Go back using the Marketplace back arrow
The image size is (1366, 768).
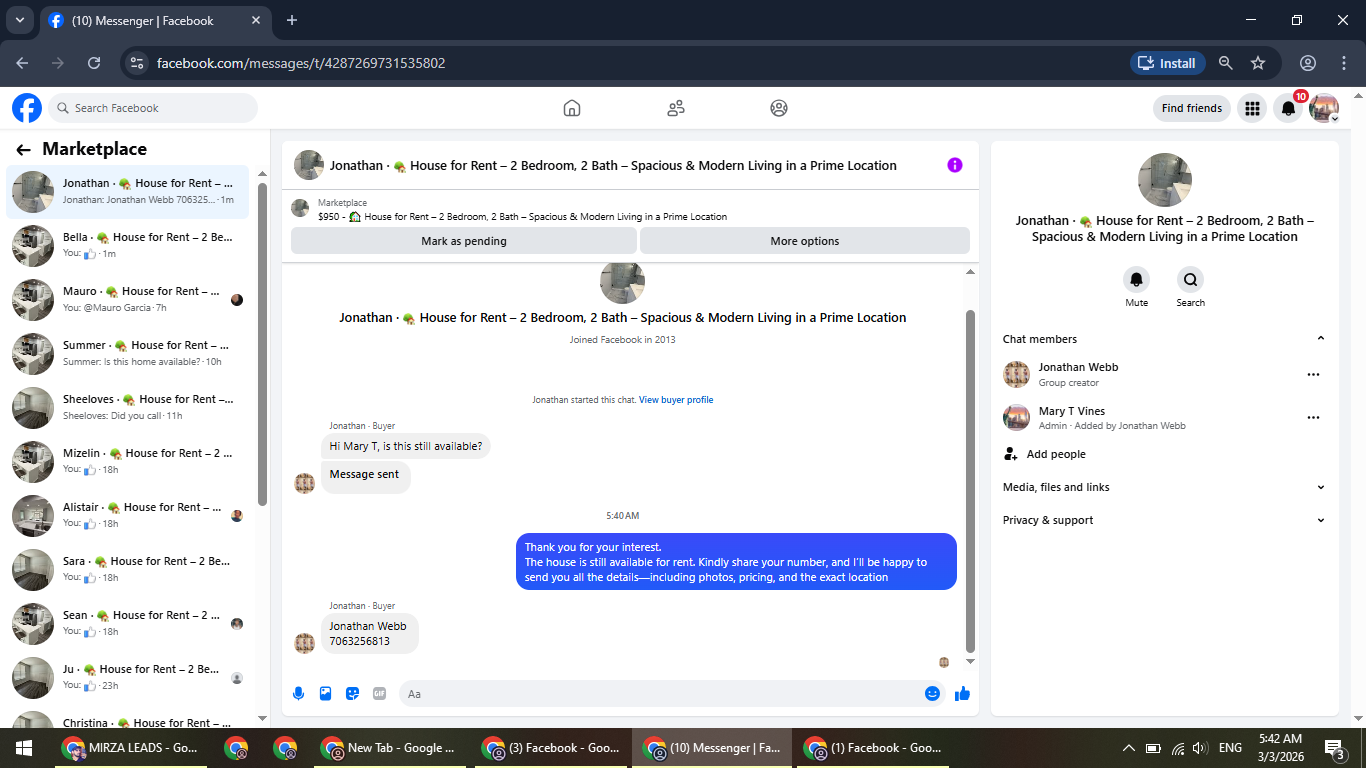coord(24,150)
